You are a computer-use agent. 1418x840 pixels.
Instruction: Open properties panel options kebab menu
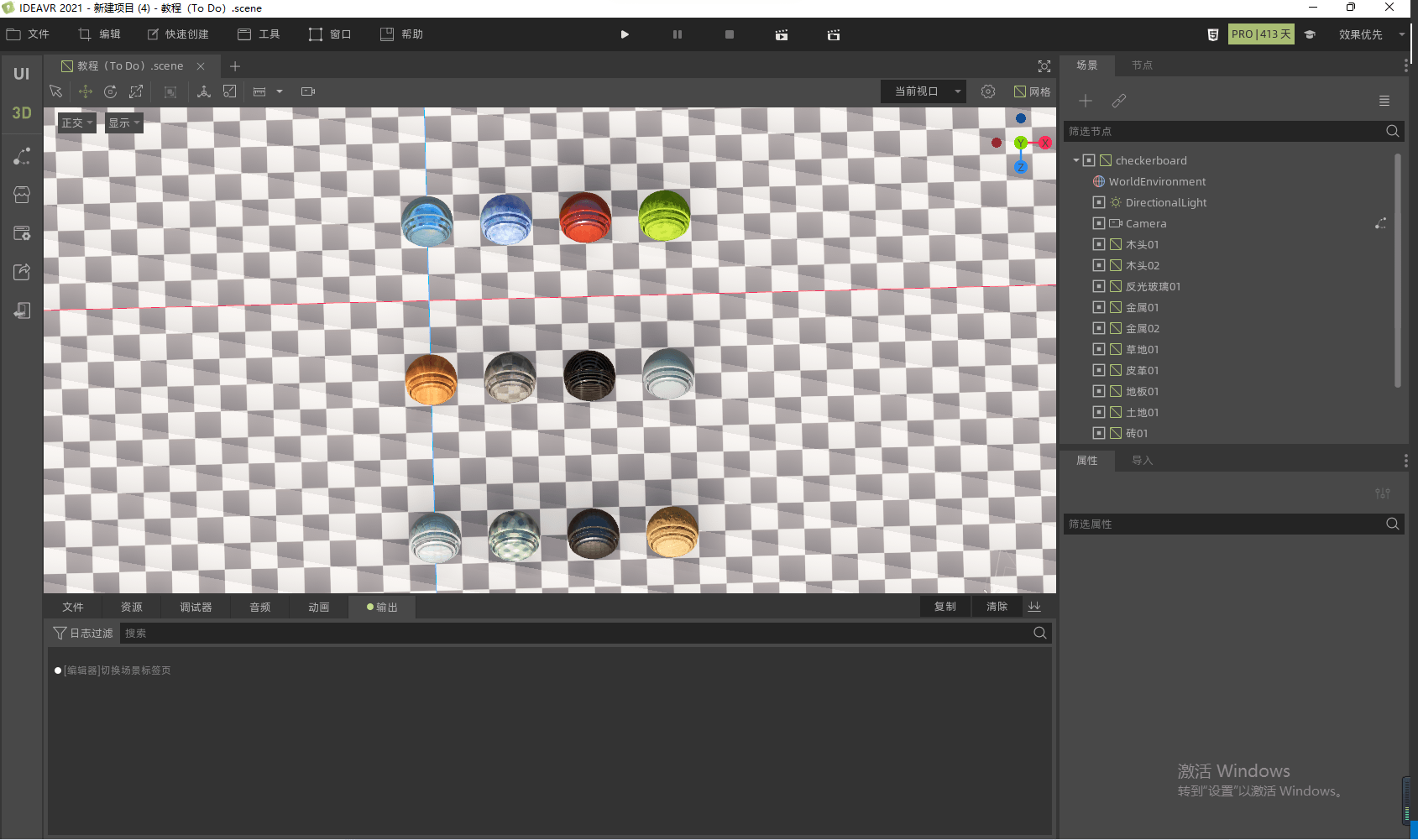pyautogui.click(x=1406, y=461)
